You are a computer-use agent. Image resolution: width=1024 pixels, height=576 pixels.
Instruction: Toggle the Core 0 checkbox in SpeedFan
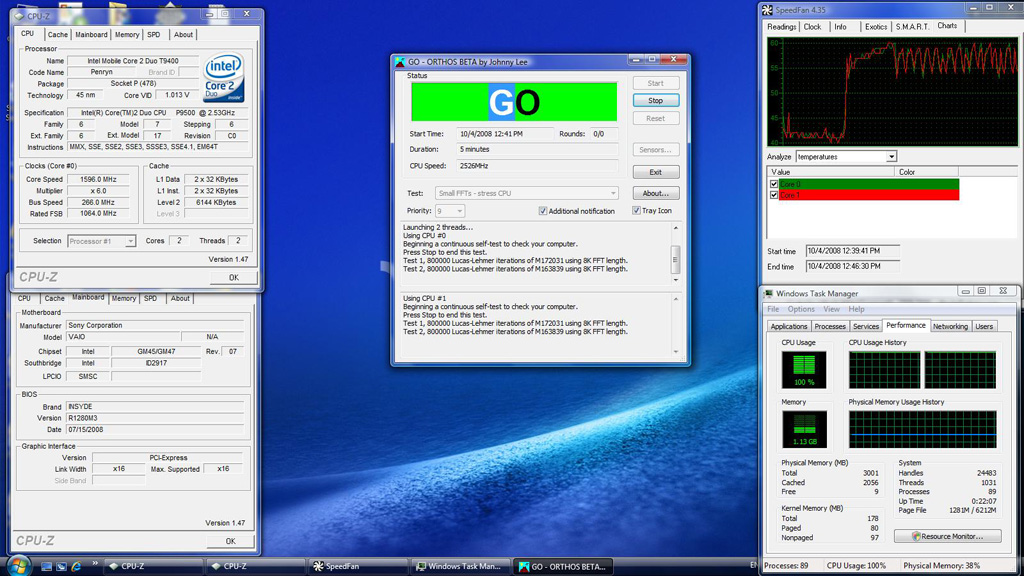(x=774, y=184)
